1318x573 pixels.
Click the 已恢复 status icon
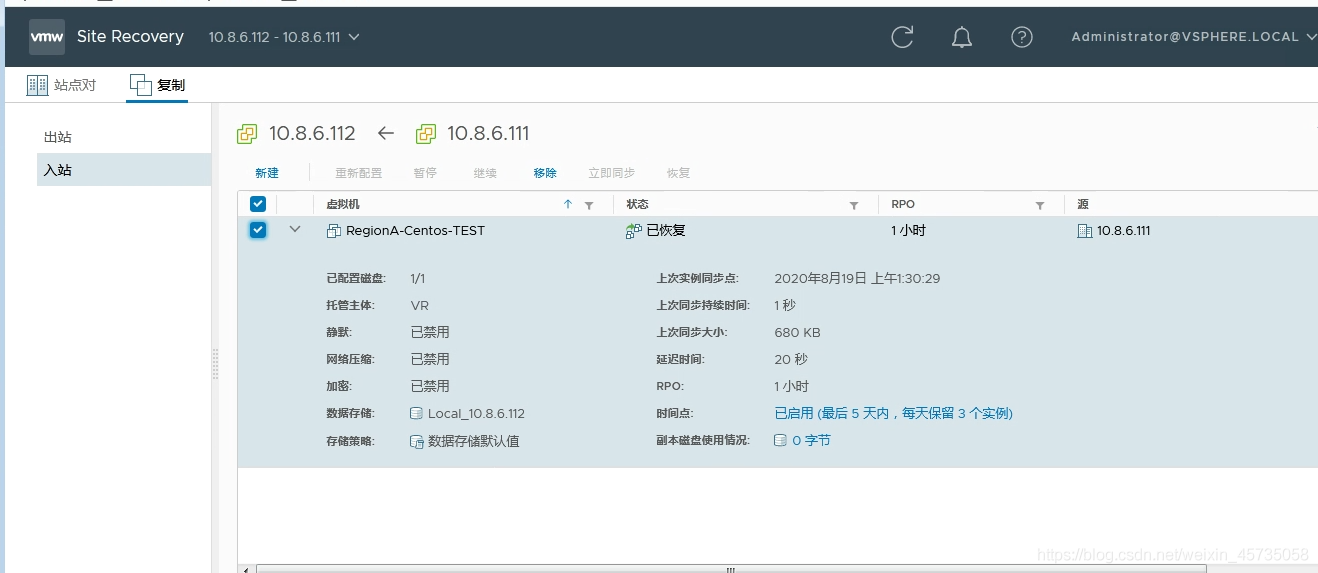(634, 231)
